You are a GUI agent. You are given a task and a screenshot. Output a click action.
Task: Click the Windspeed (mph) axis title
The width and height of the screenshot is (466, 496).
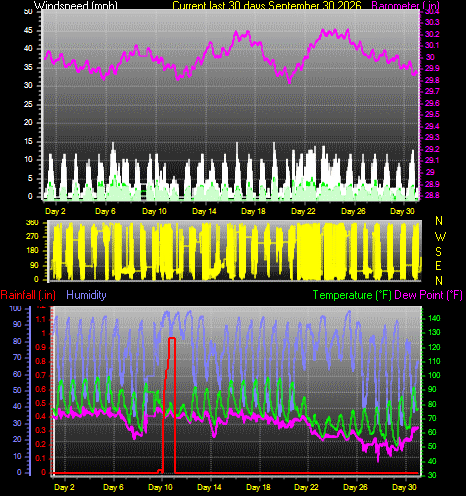(x=76, y=5)
